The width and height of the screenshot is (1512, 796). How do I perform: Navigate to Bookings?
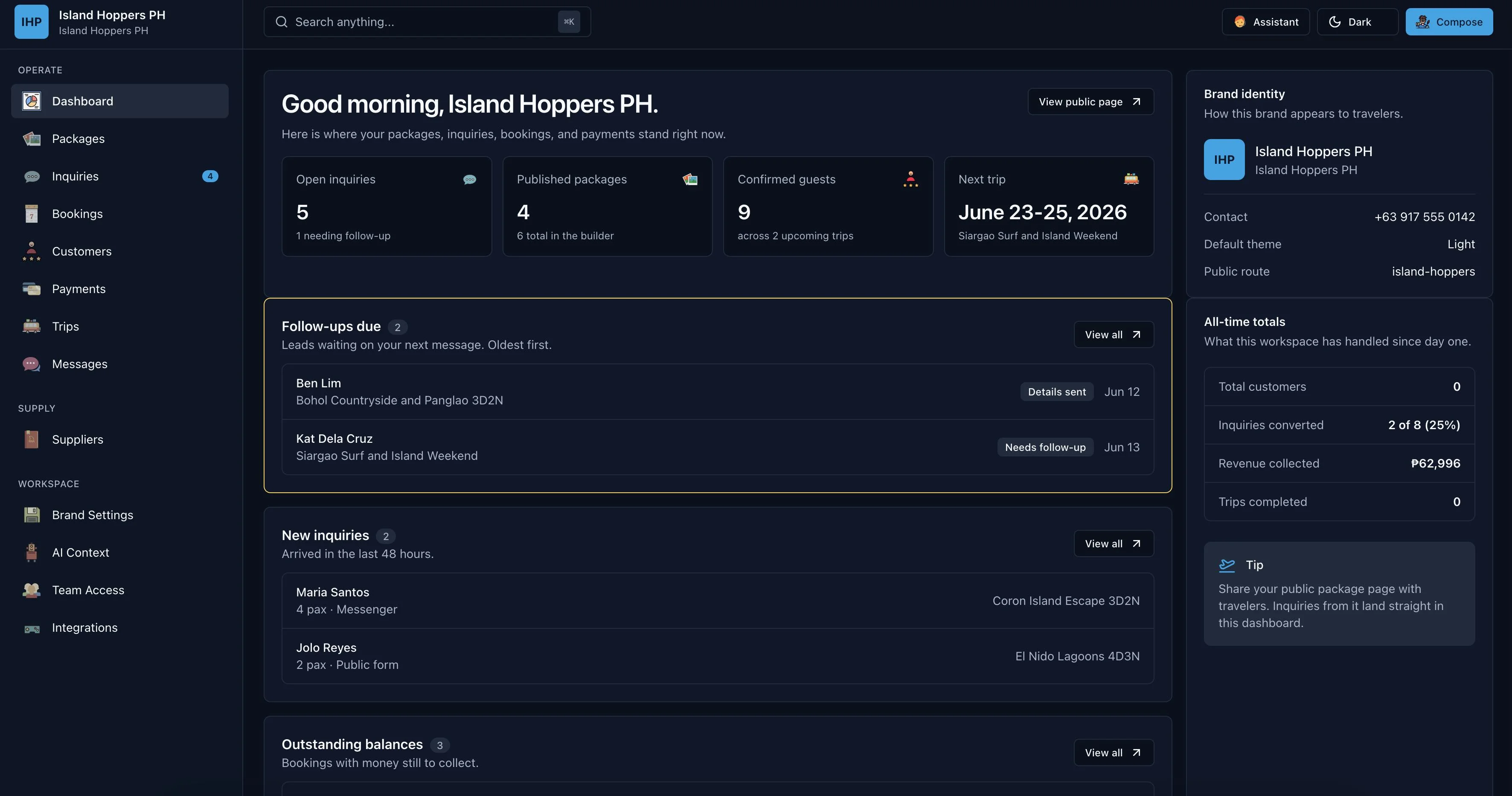pos(120,214)
